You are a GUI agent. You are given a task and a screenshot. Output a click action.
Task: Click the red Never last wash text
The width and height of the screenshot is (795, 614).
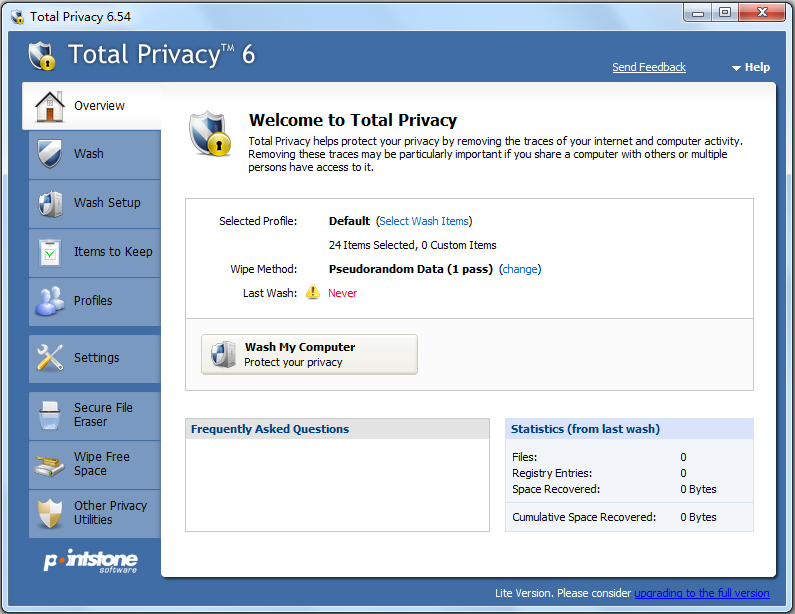342,293
